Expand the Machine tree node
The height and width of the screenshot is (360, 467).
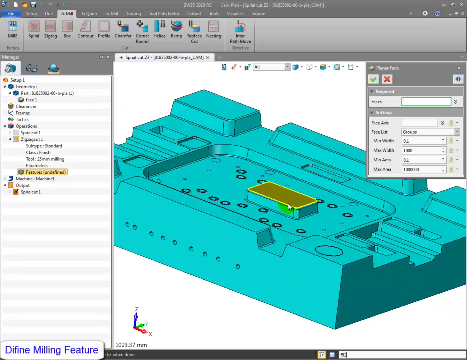tap(5, 179)
